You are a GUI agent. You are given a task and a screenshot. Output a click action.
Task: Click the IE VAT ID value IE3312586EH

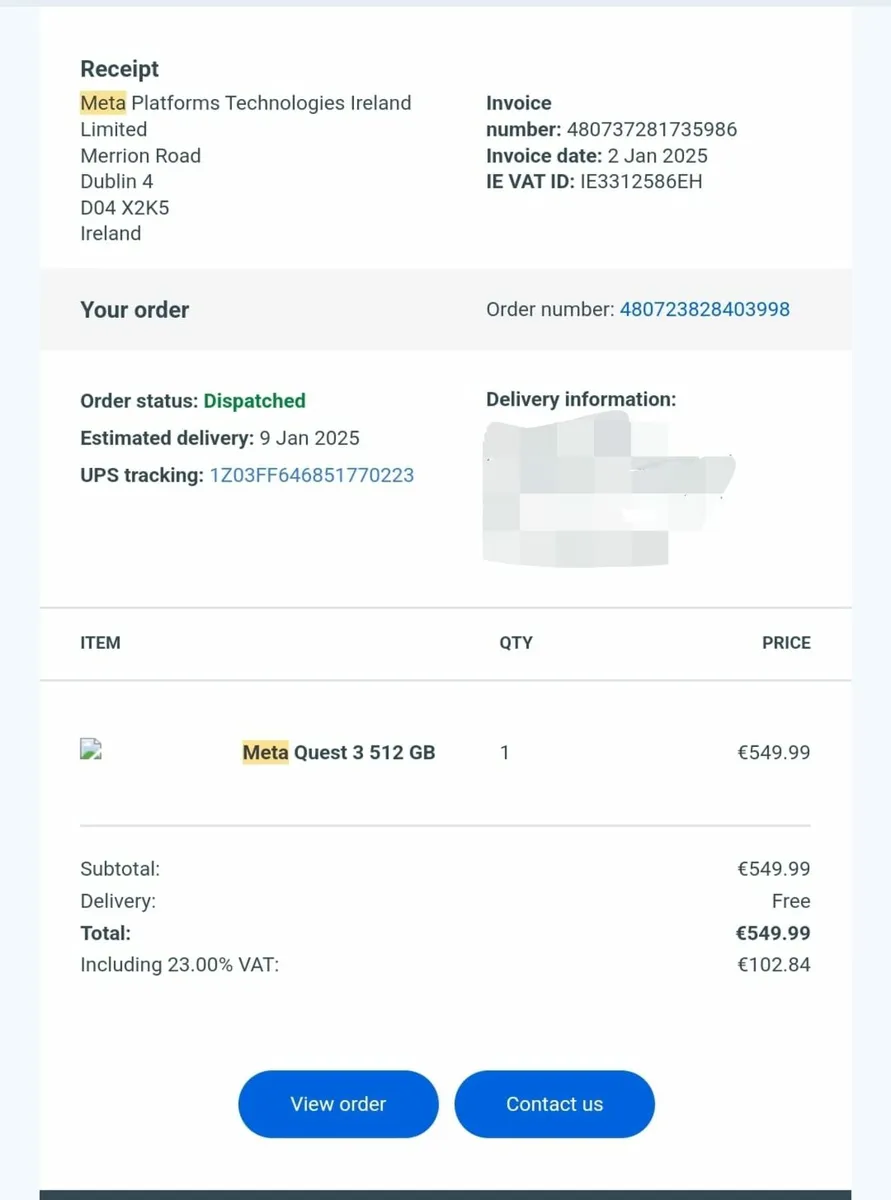point(641,181)
